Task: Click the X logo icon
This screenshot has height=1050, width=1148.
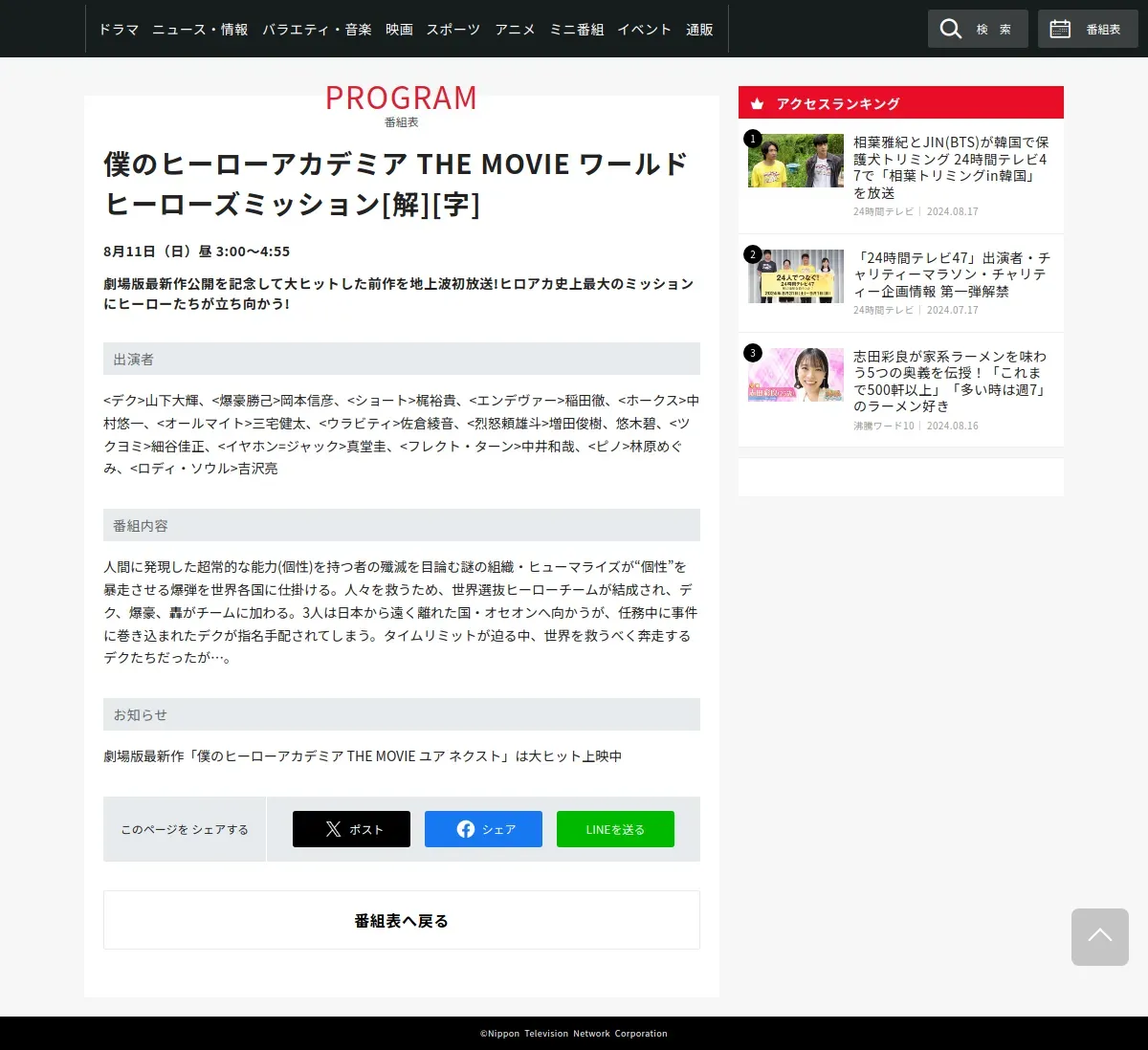Action: [333, 829]
